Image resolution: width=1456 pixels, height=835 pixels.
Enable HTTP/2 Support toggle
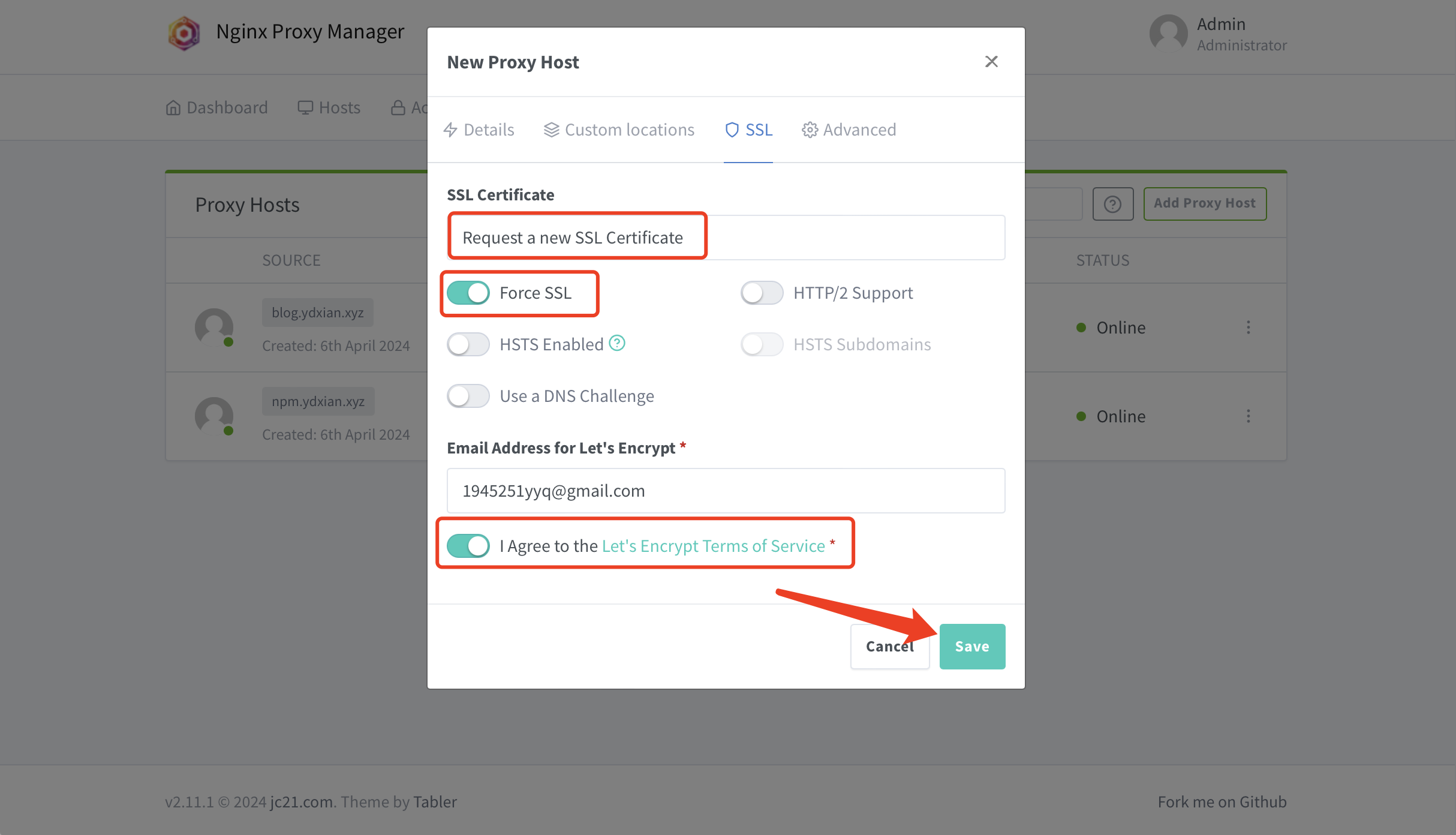coord(762,293)
